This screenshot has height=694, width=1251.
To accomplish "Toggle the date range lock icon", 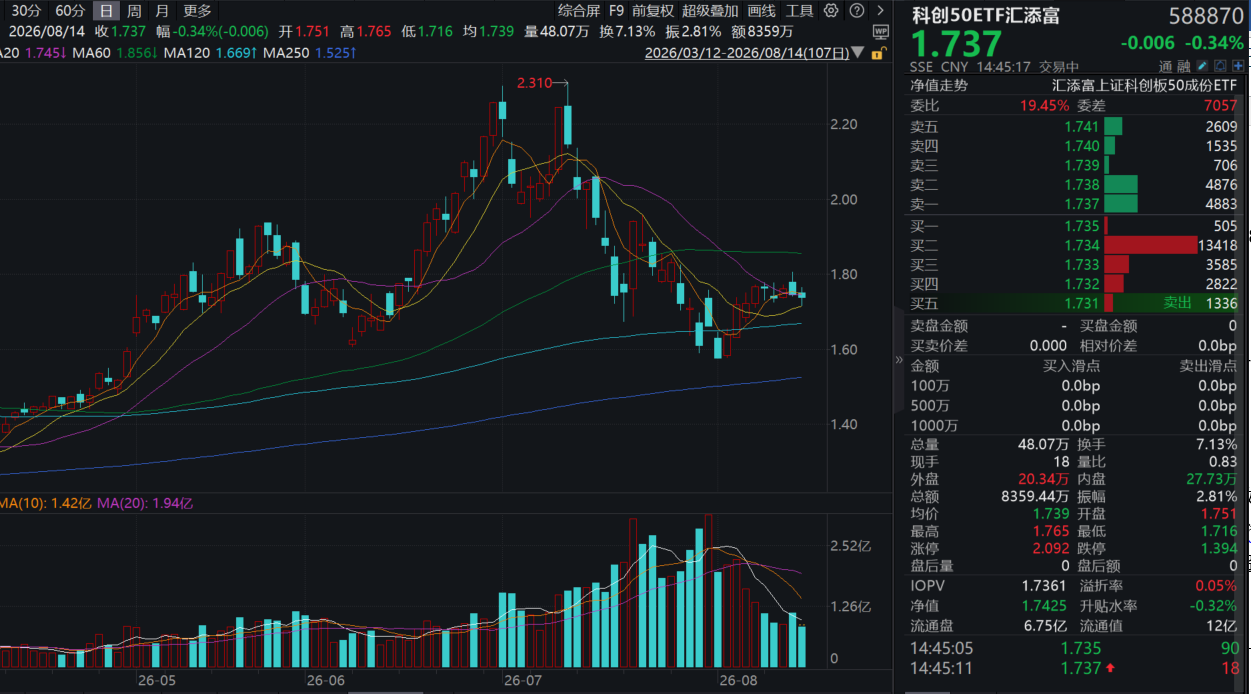I will click(878, 53).
